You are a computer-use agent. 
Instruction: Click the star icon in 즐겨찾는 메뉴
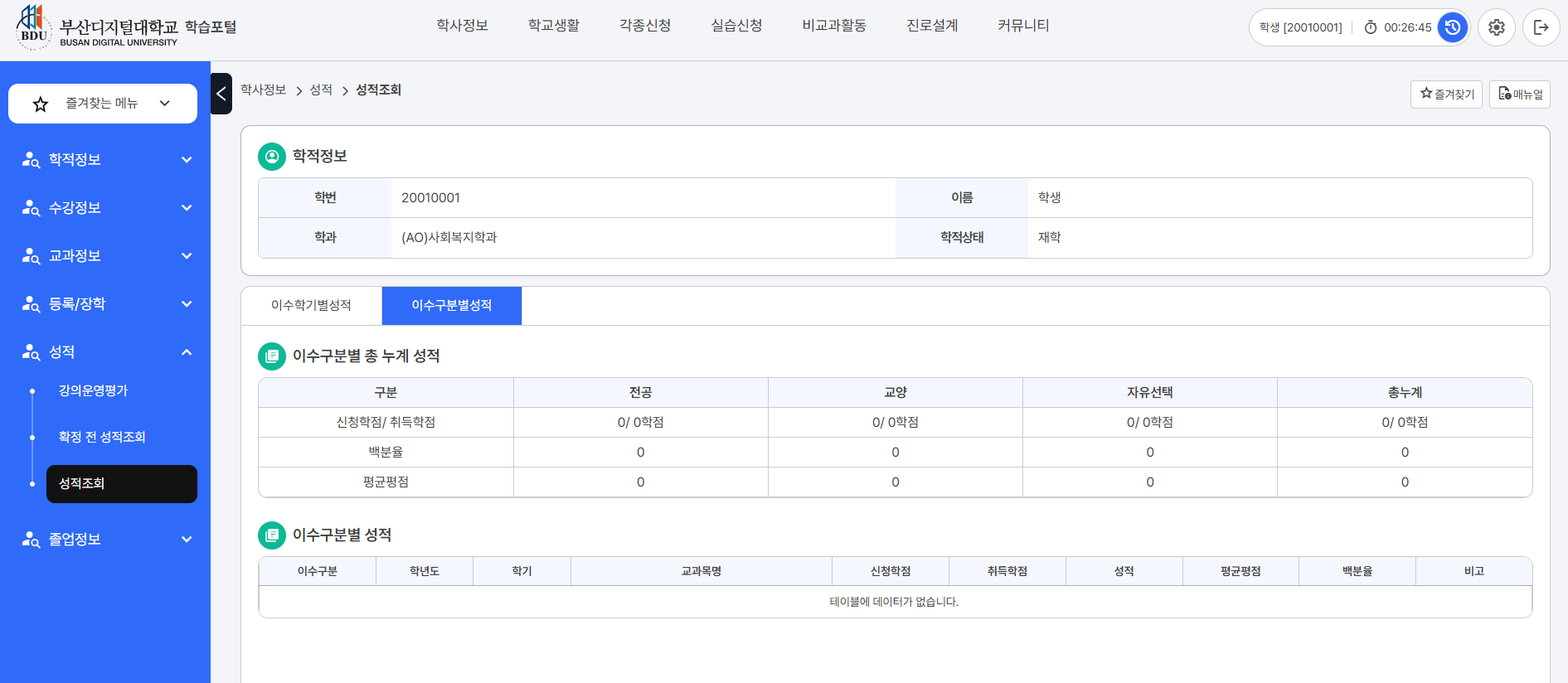coord(40,104)
